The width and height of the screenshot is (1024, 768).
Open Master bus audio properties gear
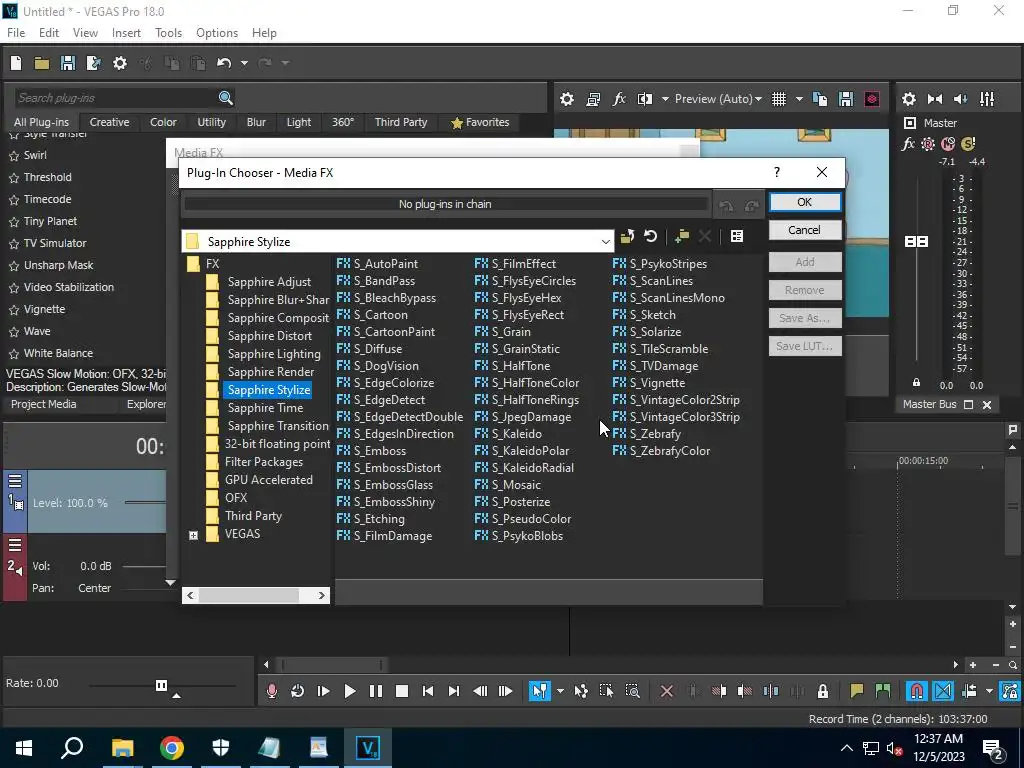(x=908, y=99)
